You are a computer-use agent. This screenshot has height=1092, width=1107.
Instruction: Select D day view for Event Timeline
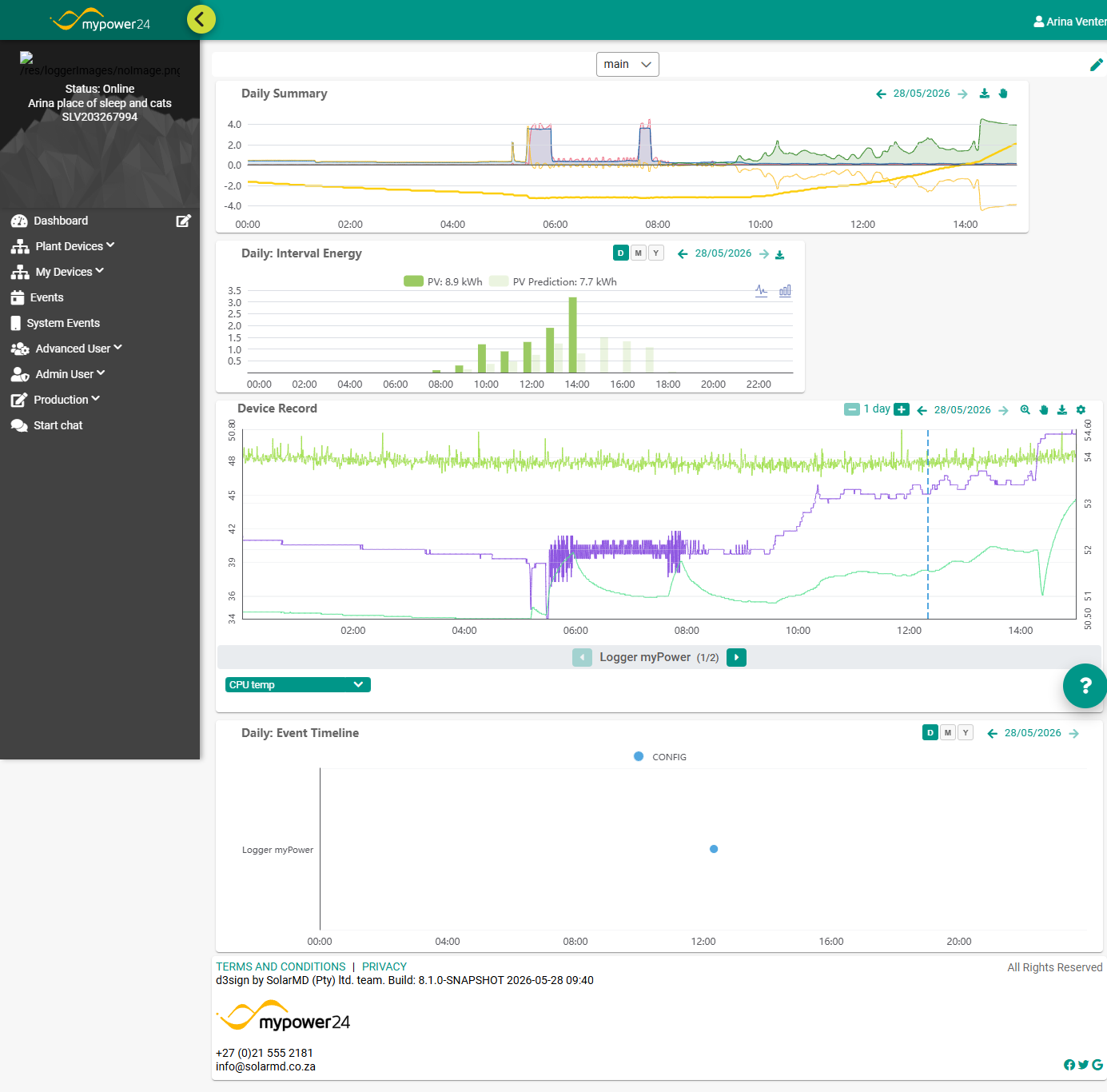[x=930, y=732]
